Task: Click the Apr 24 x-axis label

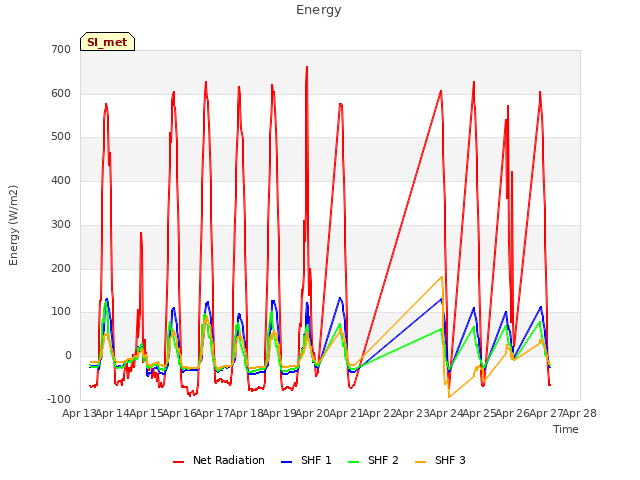Action: (x=446, y=413)
